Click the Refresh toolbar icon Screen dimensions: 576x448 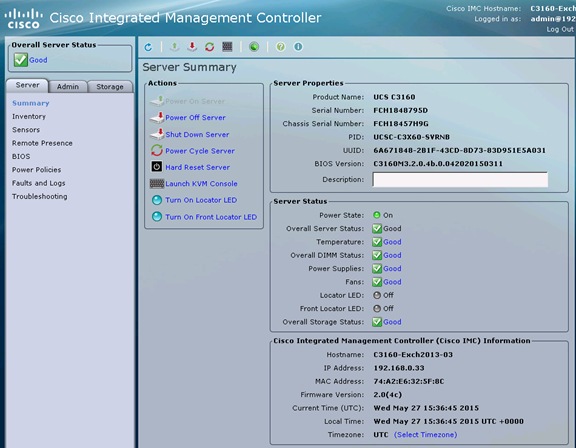[148, 47]
